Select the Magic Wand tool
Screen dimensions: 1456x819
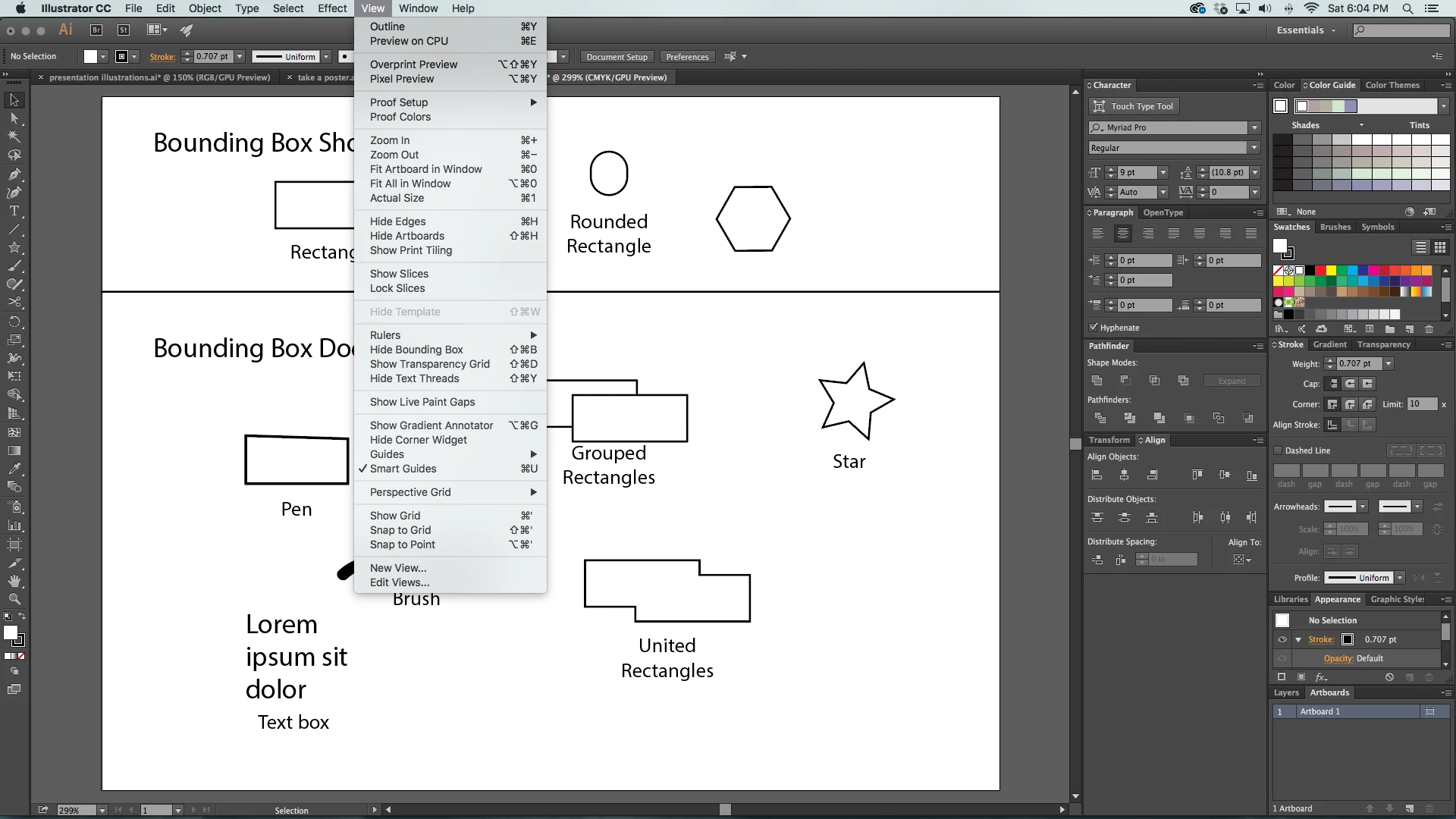click(14, 136)
